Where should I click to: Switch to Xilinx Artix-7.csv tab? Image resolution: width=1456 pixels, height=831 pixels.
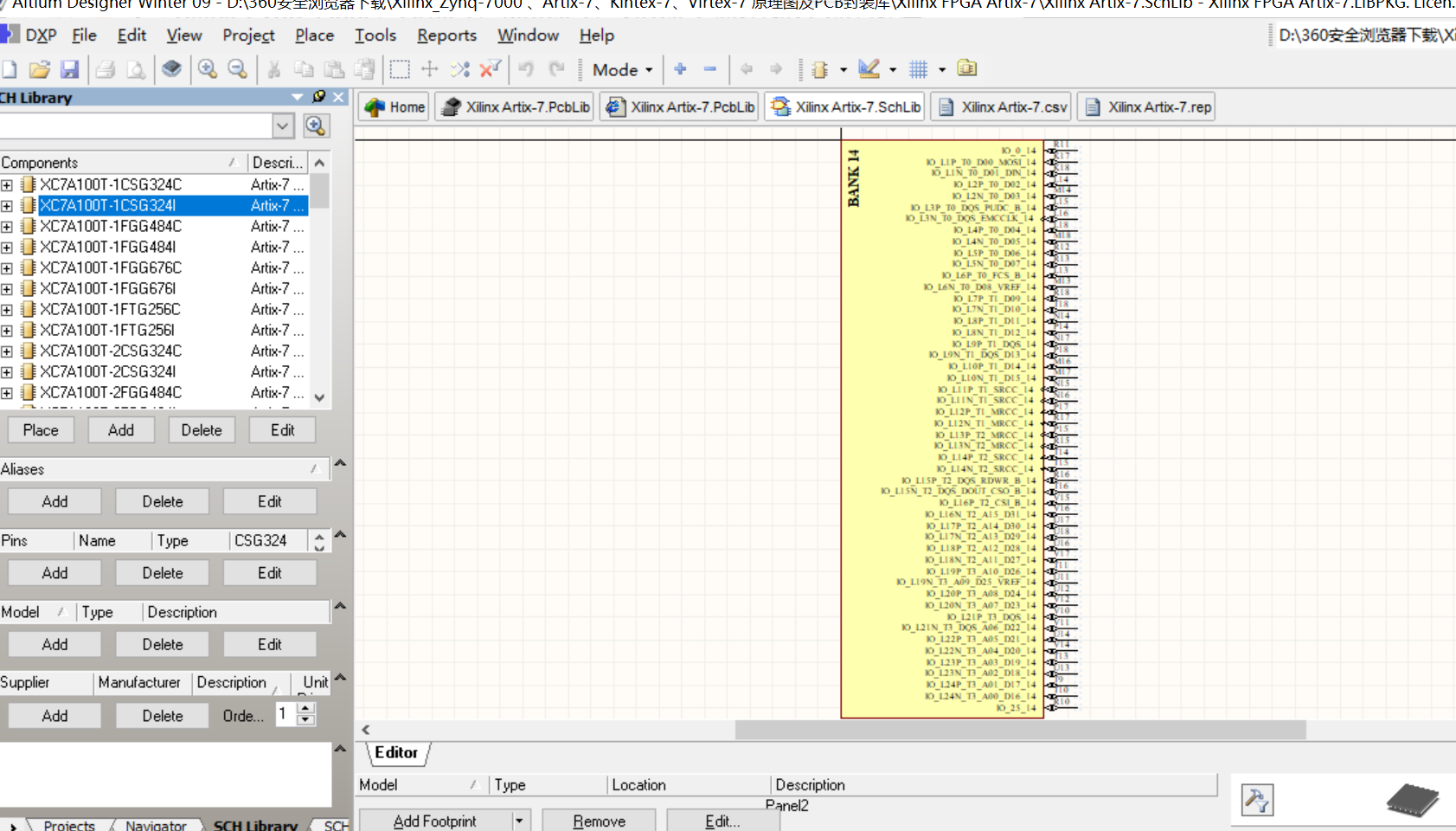click(1001, 107)
